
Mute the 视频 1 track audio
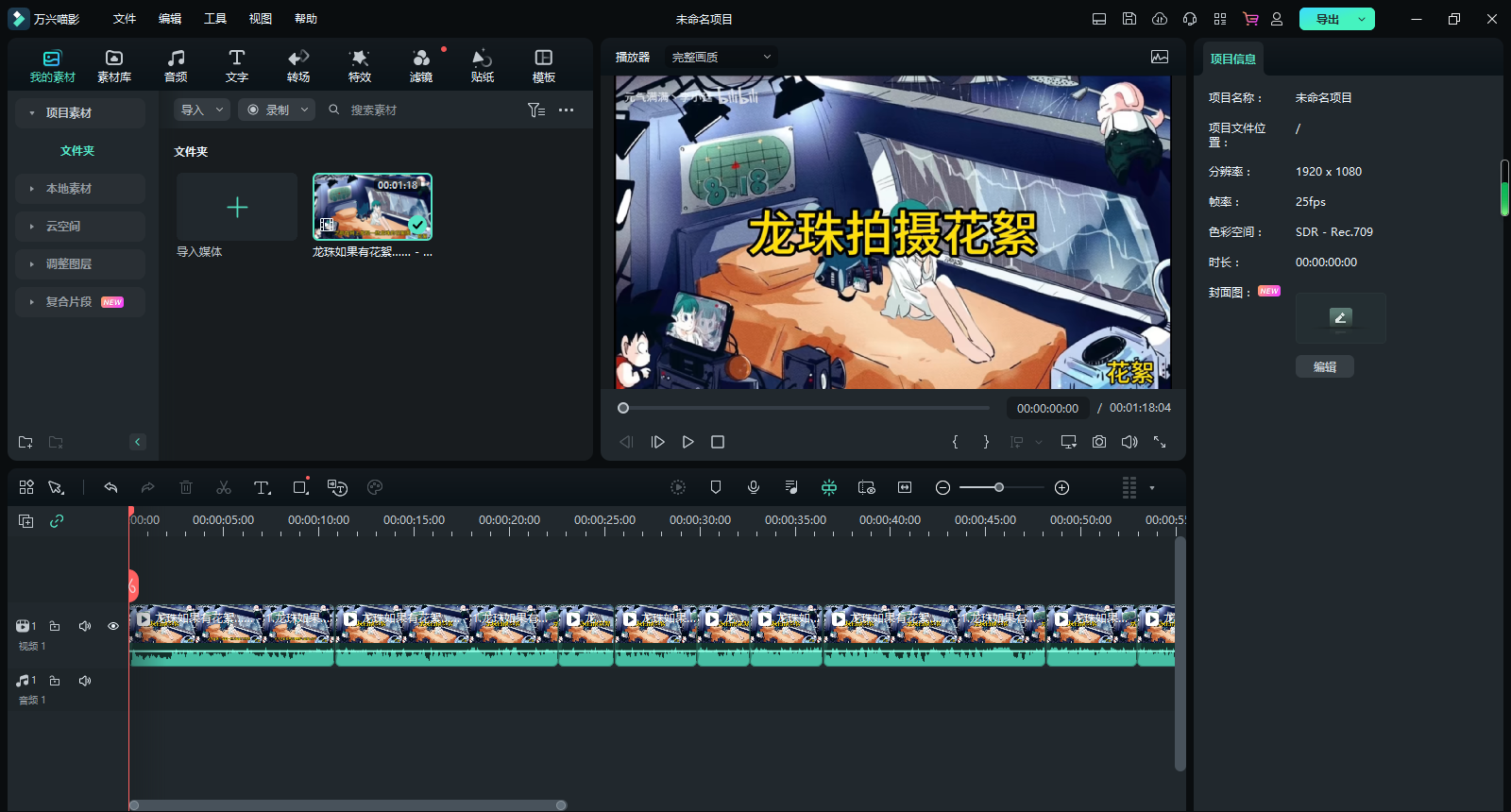(85, 626)
